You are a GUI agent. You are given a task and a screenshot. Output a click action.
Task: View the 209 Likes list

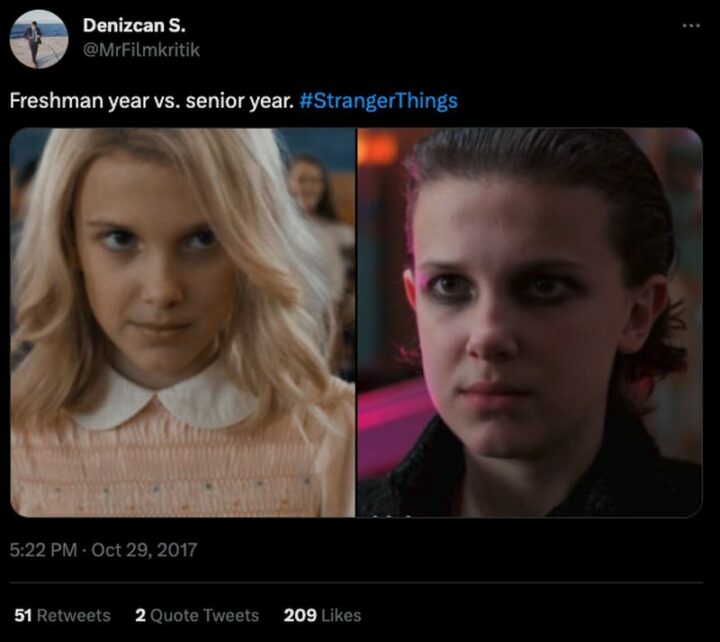tap(322, 615)
